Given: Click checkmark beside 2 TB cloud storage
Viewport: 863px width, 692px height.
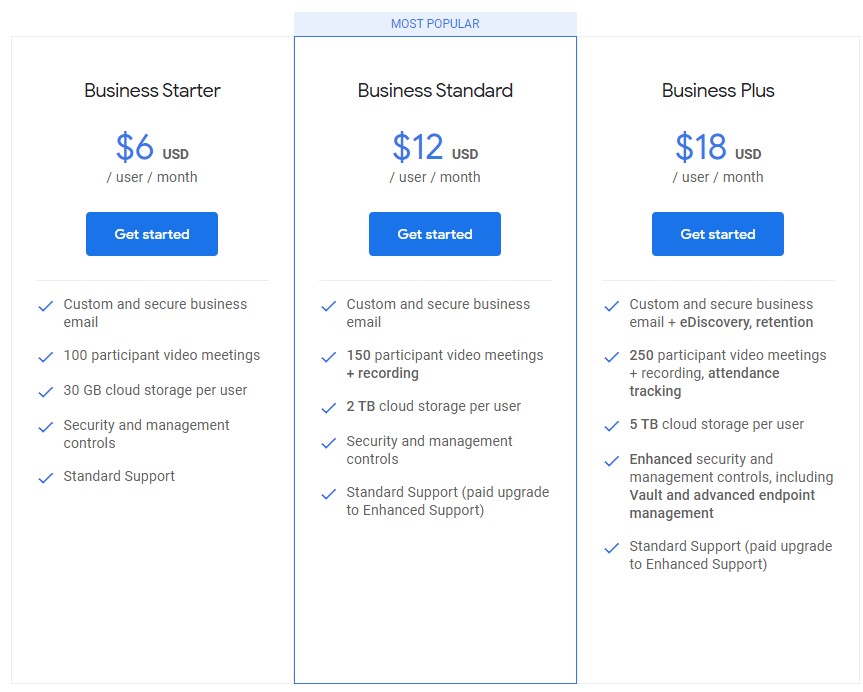Looking at the screenshot, I should click(x=329, y=407).
